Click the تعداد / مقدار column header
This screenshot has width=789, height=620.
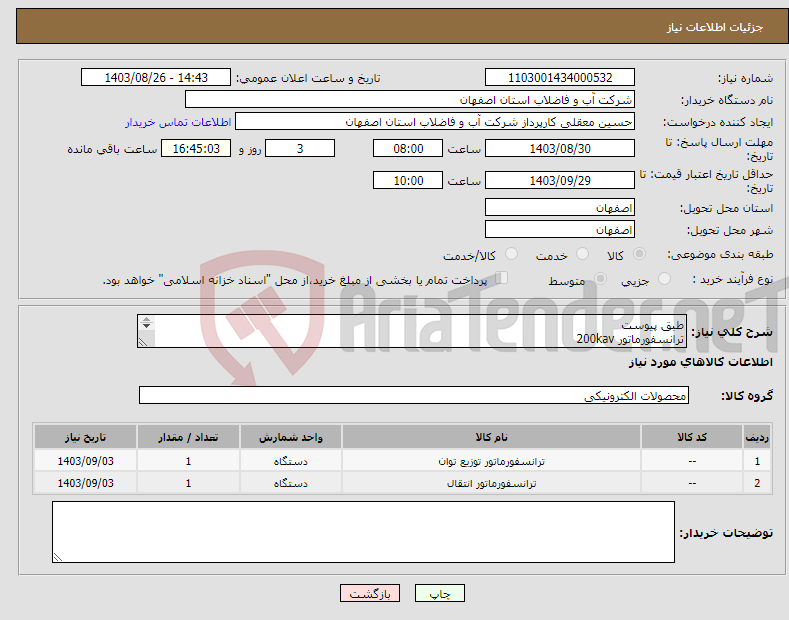click(x=188, y=437)
